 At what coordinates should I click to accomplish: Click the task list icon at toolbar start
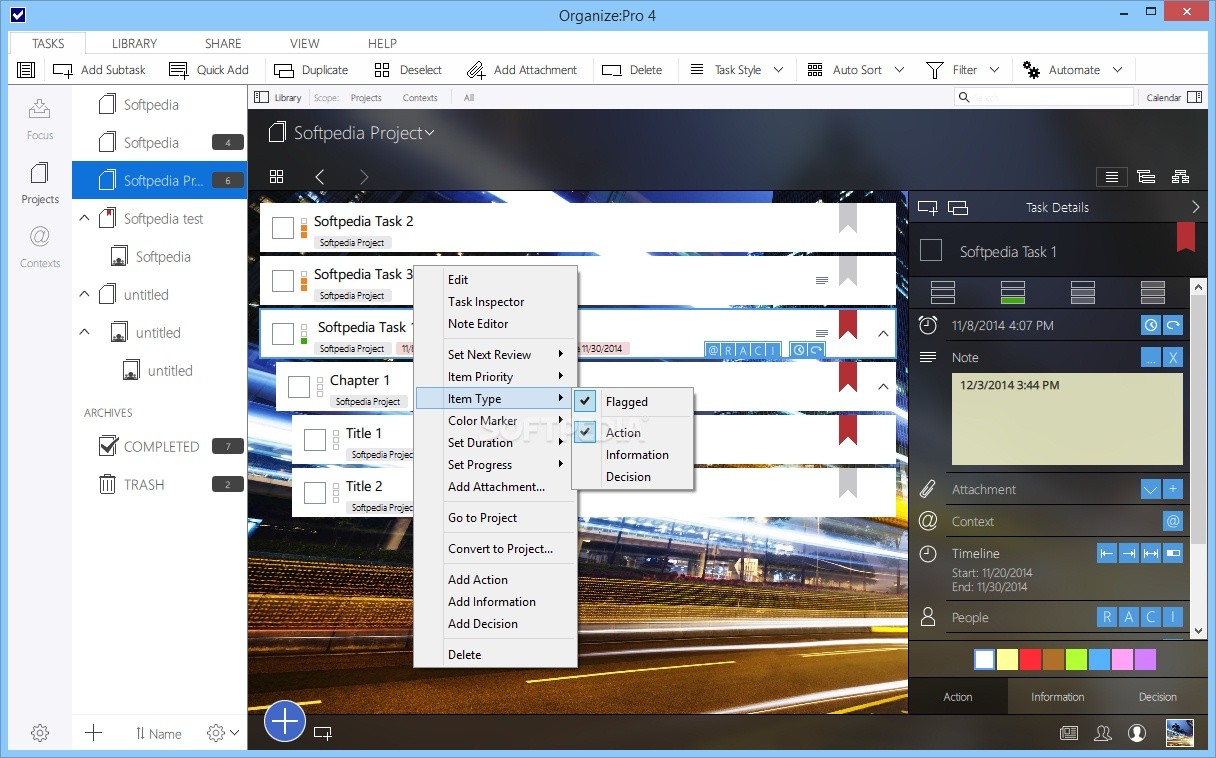[x=26, y=70]
